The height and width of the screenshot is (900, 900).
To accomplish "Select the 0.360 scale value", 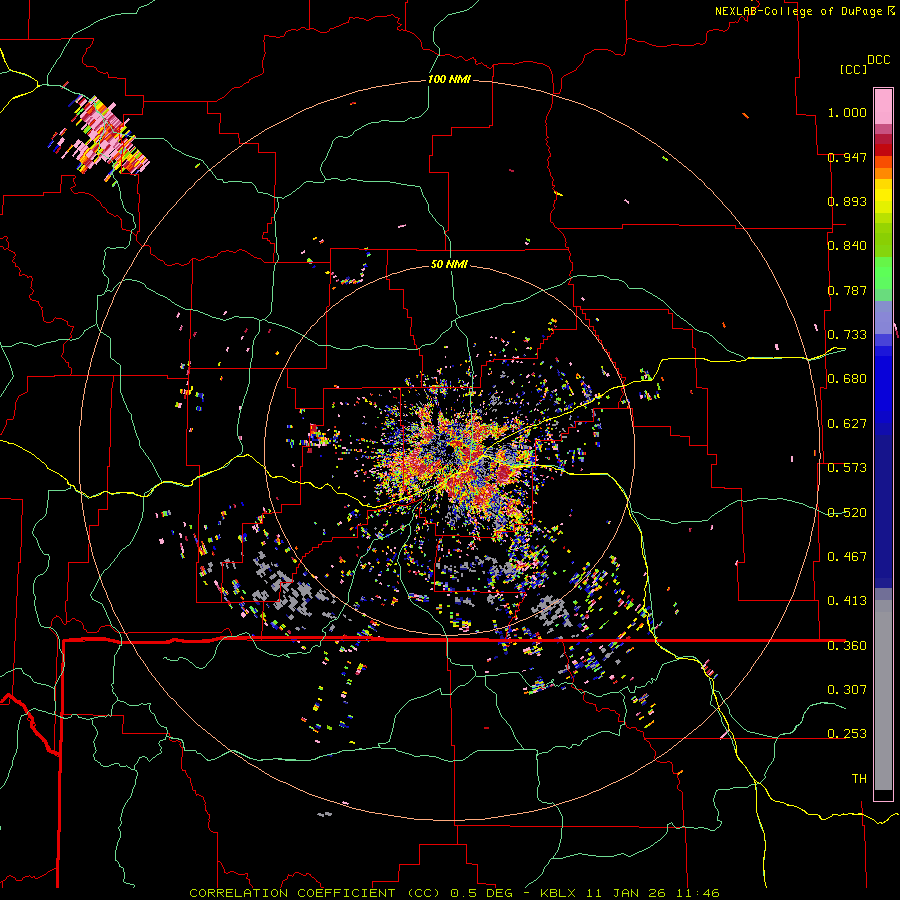I will (x=847, y=646).
